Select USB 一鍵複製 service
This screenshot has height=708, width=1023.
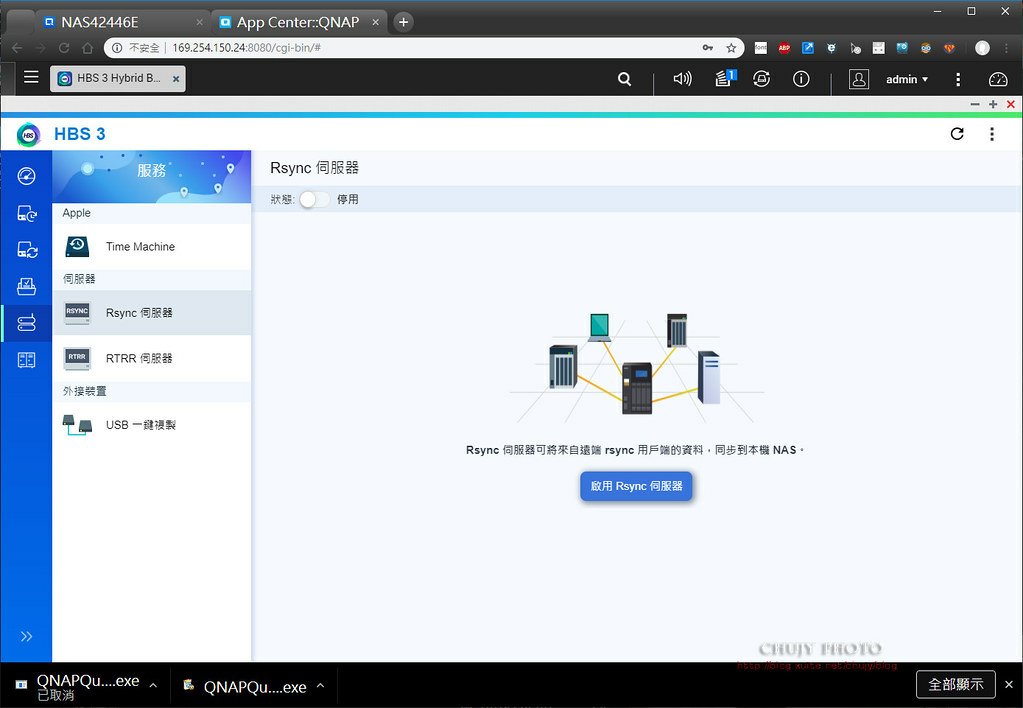pos(151,425)
